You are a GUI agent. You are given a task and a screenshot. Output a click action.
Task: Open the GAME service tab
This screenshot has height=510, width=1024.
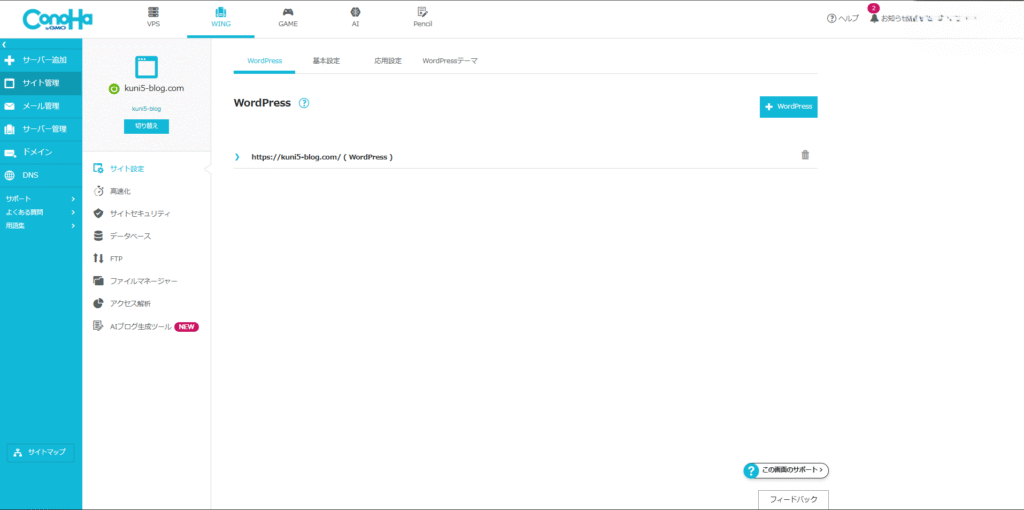pyautogui.click(x=288, y=18)
